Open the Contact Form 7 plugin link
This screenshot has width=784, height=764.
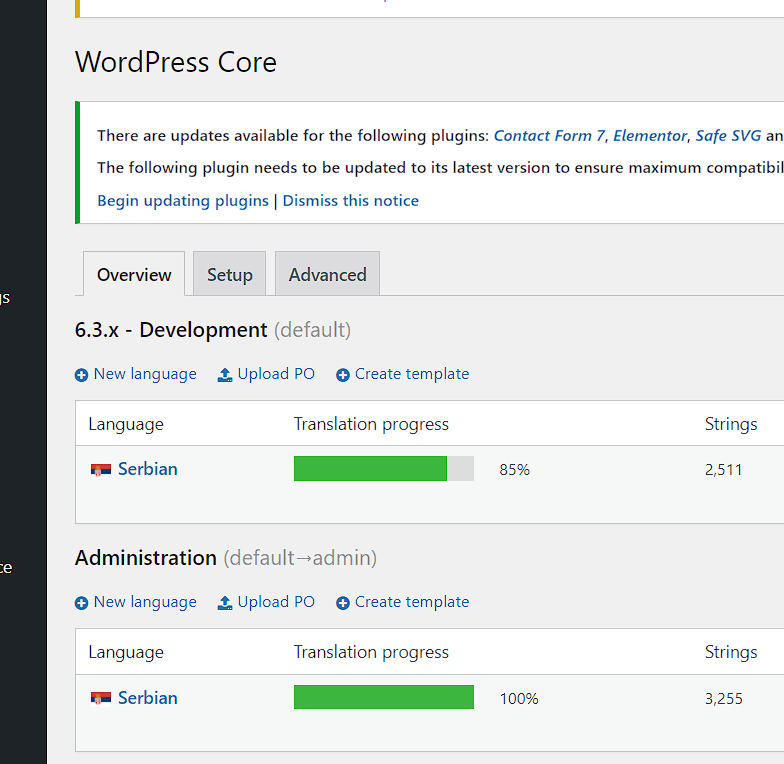(550, 136)
